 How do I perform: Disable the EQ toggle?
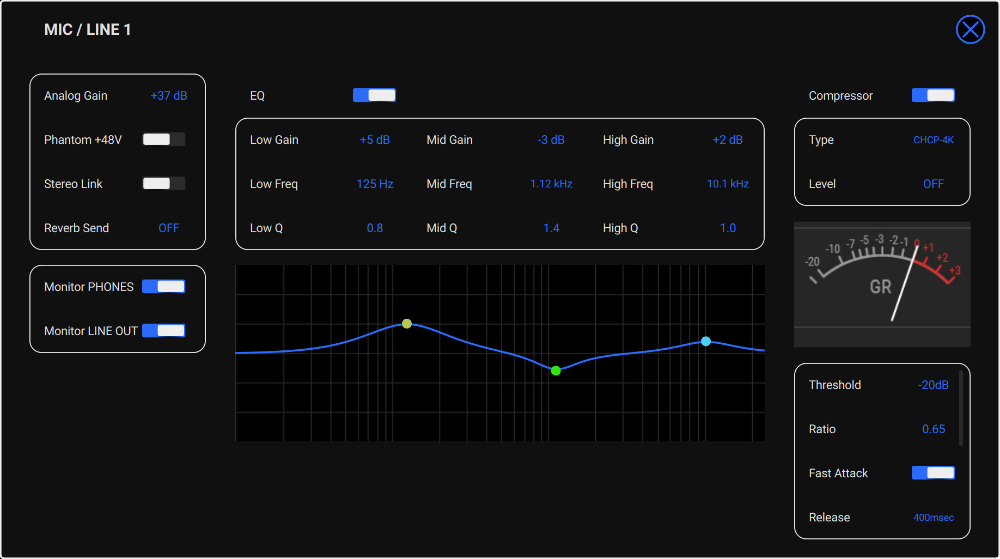click(374, 96)
